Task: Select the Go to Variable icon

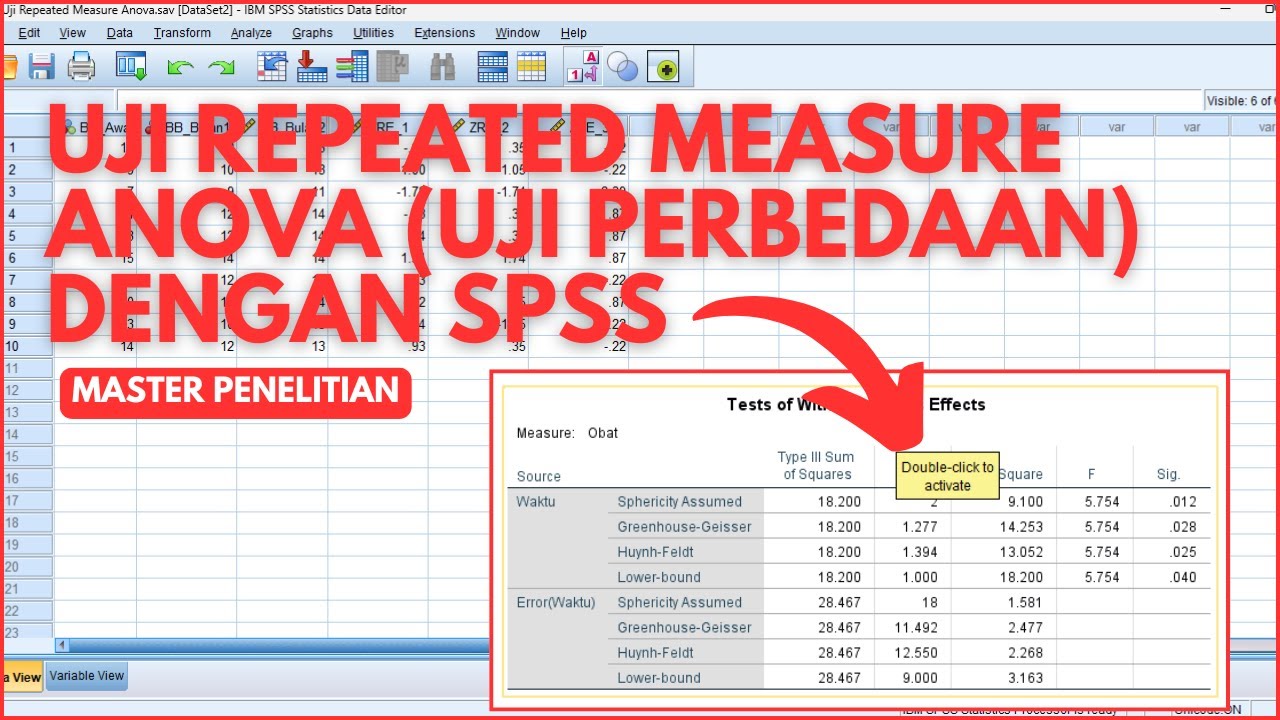Action: pos(312,67)
